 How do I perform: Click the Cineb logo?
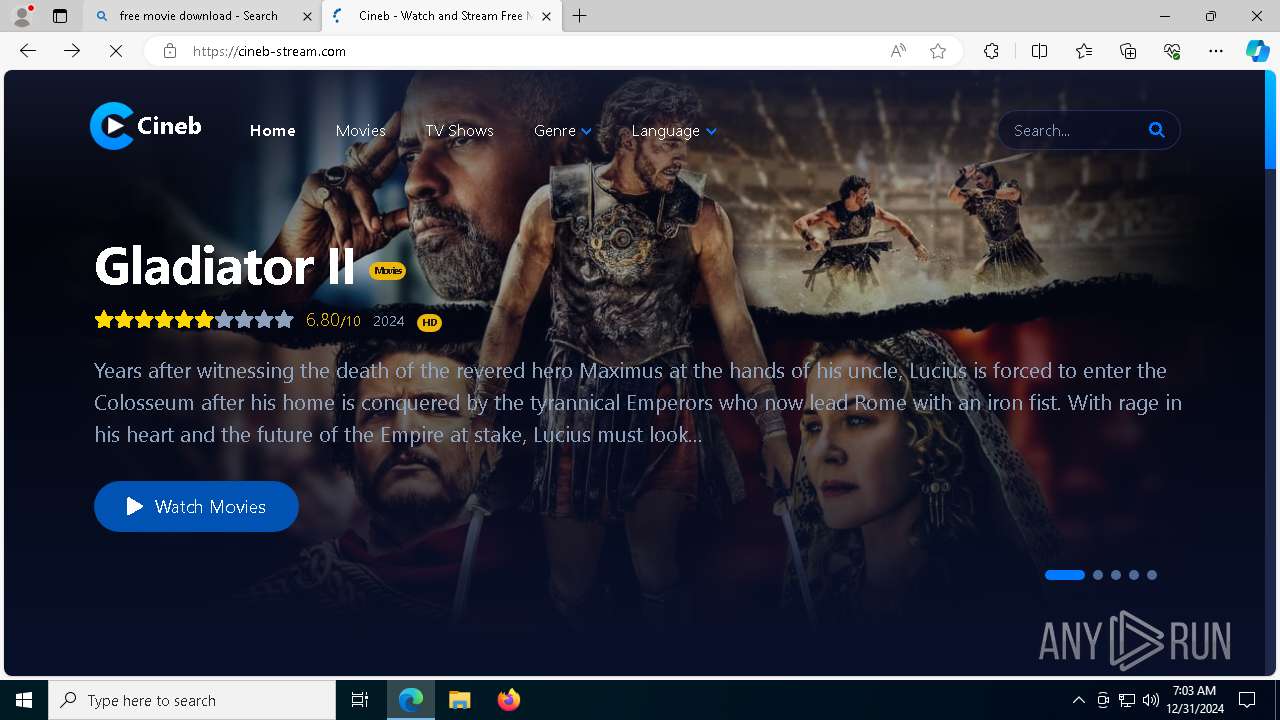(146, 126)
